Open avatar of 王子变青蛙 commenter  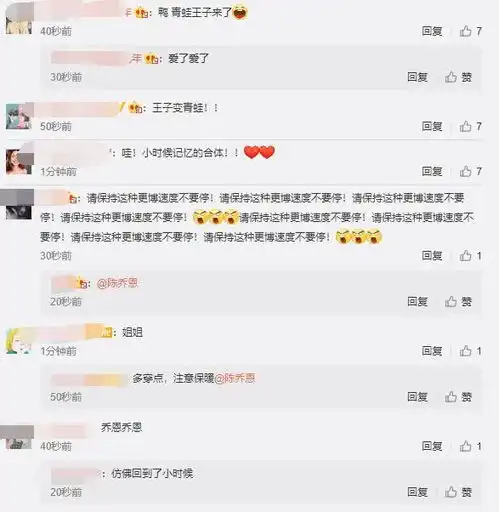[20, 116]
